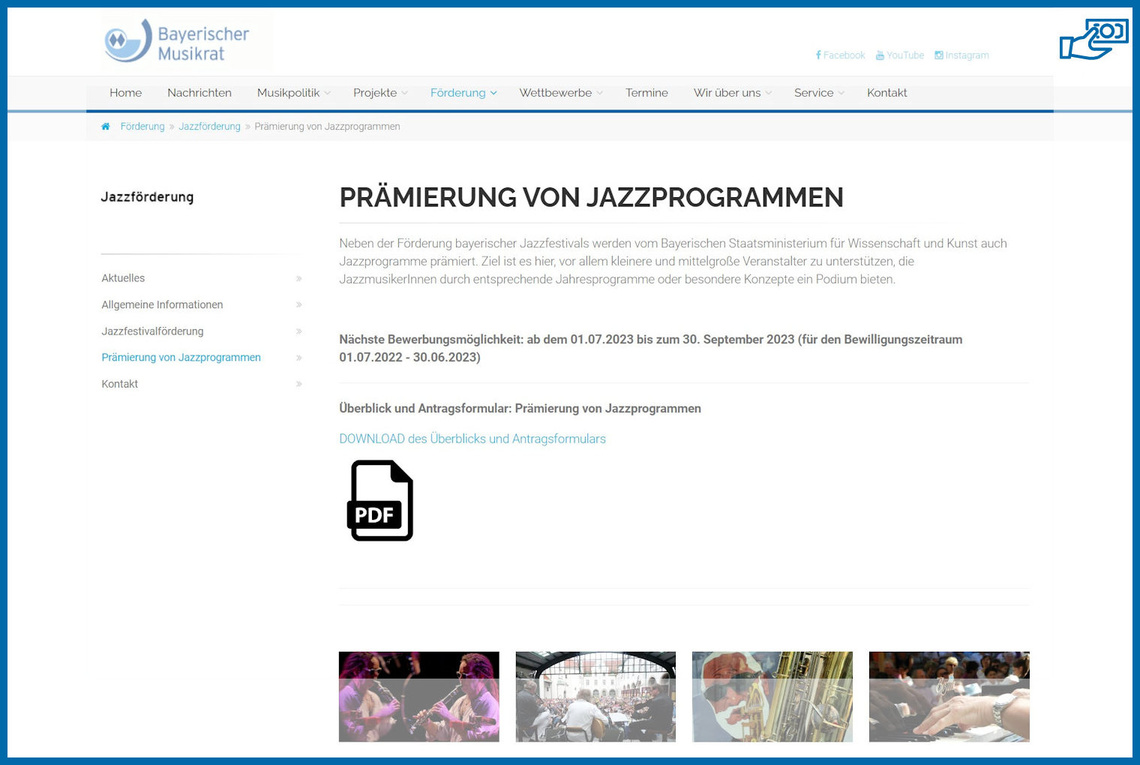The image size is (1140, 765).
Task: Click DOWNLOAD des Überblicks und Antragsformulars link
Action: point(472,439)
